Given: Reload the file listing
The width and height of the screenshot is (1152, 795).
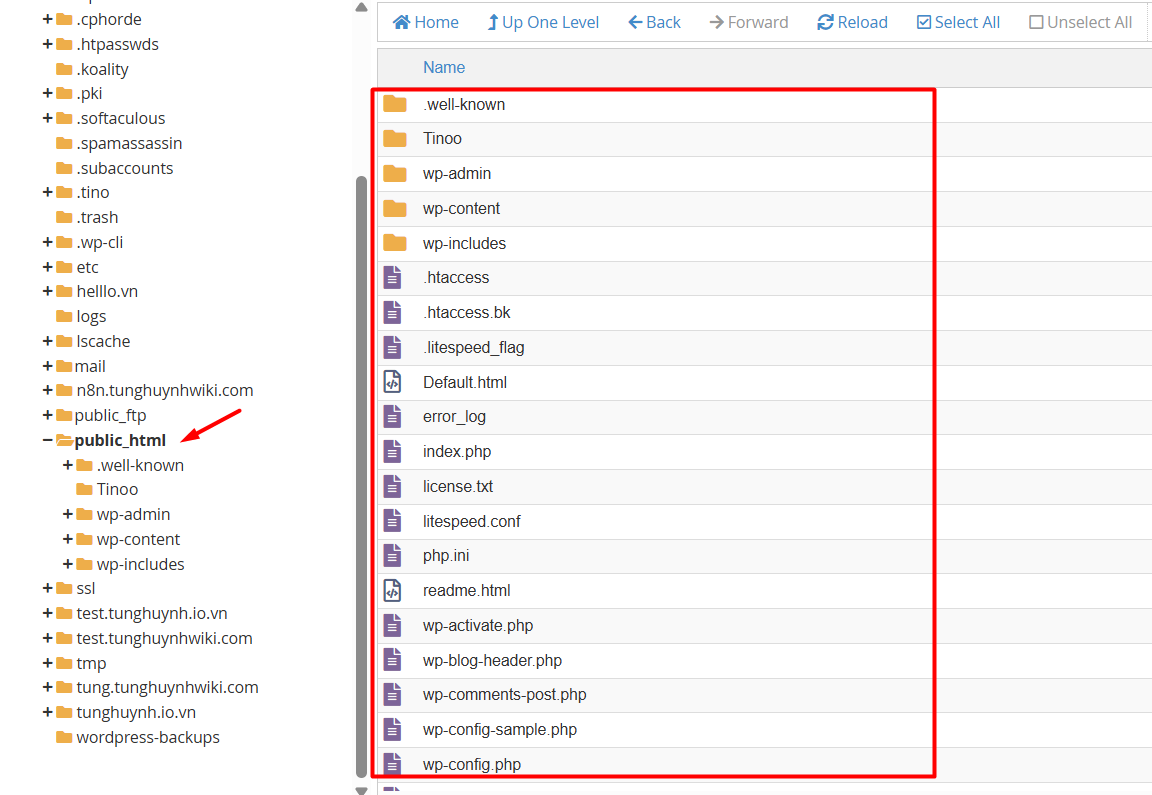Looking at the screenshot, I should point(852,22).
